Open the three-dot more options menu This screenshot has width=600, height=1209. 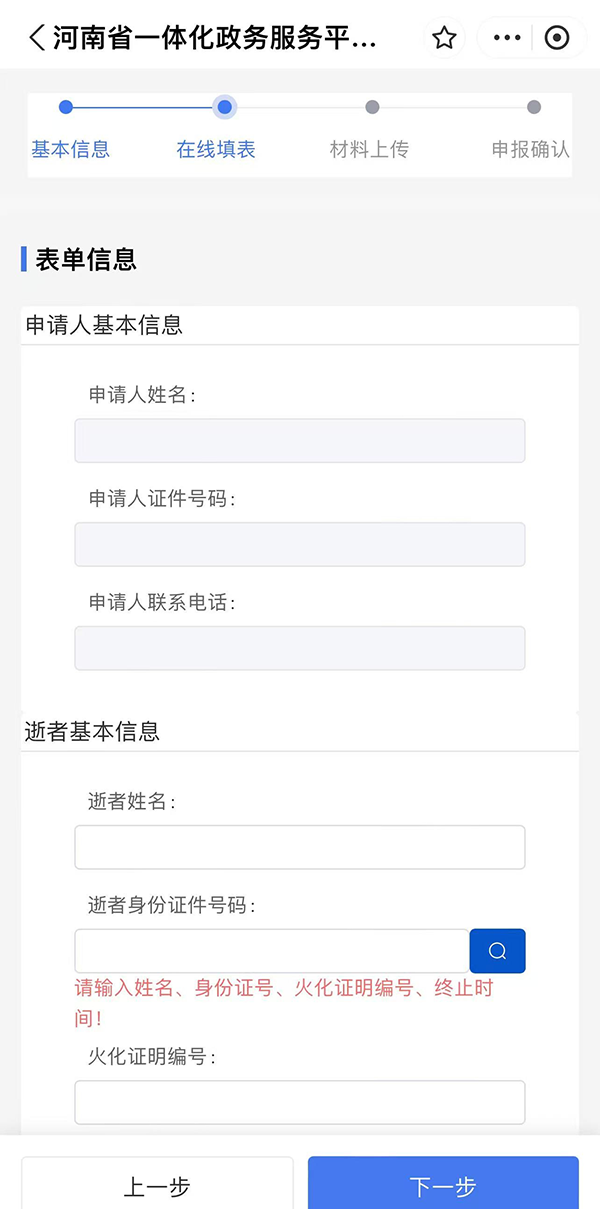coord(505,37)
